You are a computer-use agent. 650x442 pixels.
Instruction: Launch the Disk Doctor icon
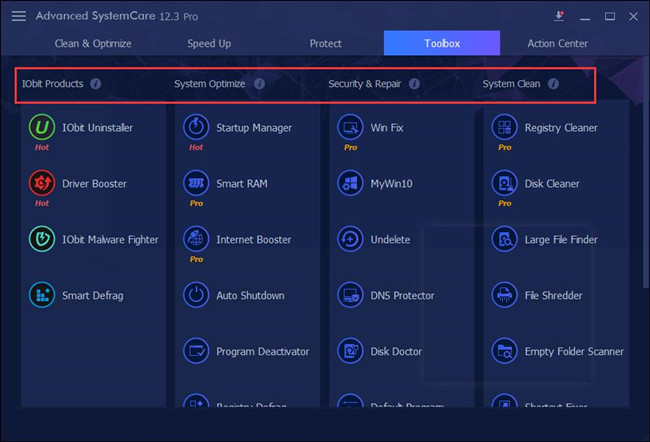pyautogui.click(x=350, y=351)
